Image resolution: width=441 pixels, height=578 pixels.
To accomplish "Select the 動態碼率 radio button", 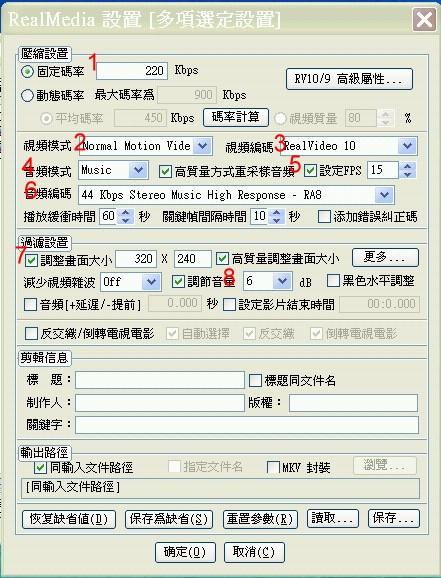I will pyautogui.click(x=27, y=95).
